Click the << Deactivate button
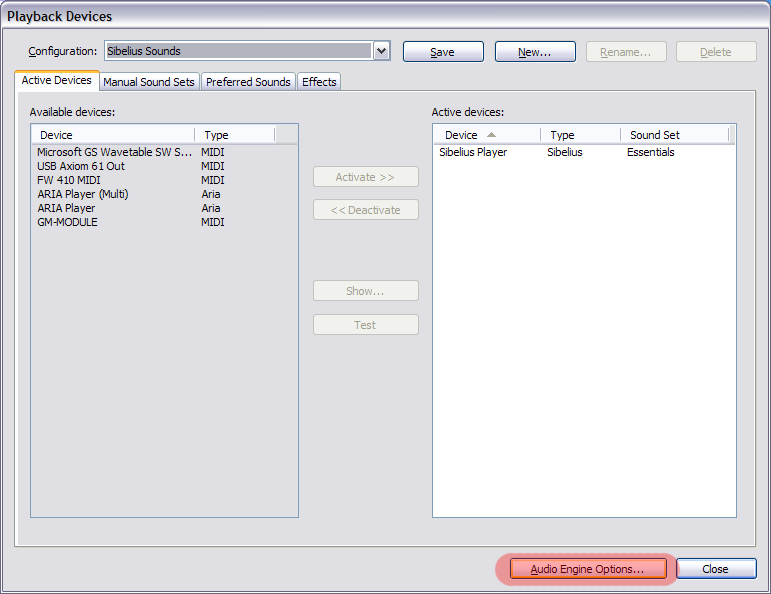 point(366,210)
